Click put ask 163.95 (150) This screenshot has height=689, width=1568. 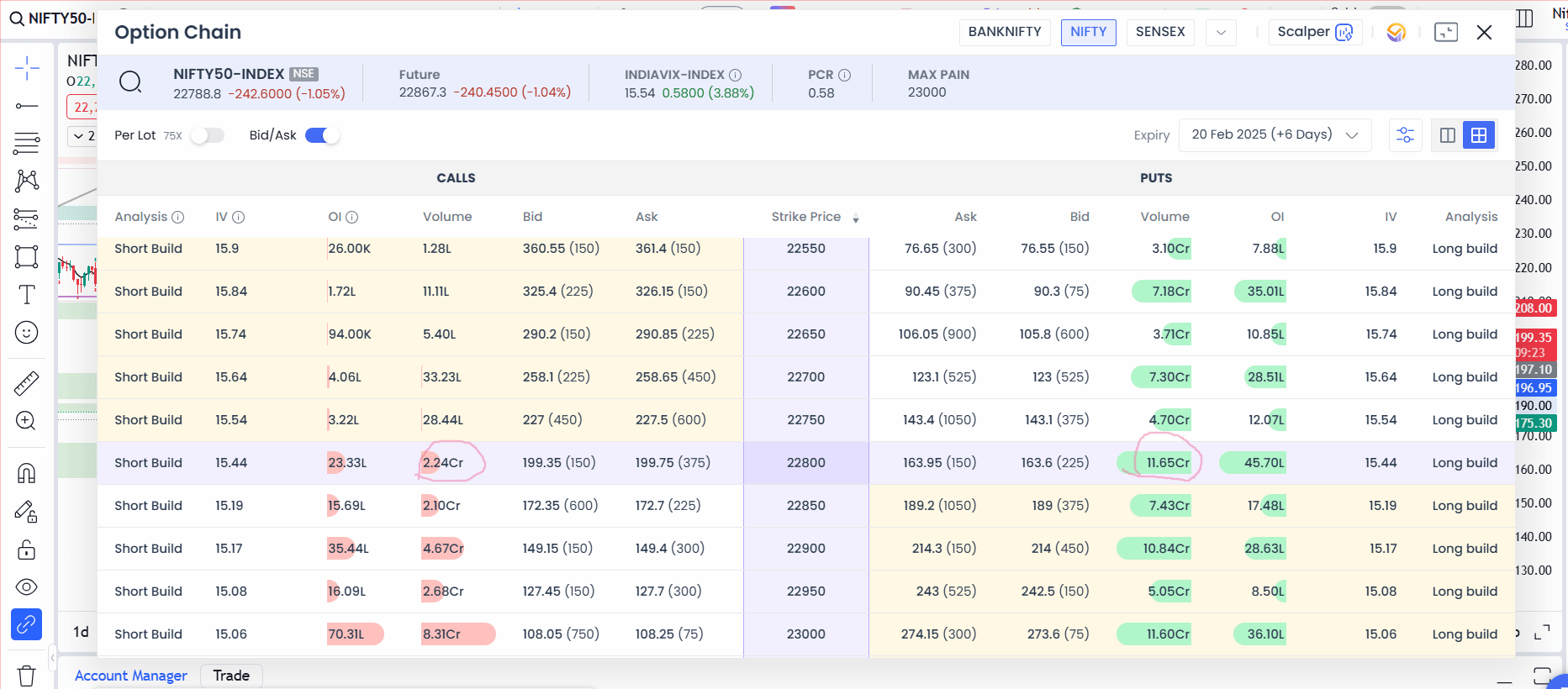point(940,463)
